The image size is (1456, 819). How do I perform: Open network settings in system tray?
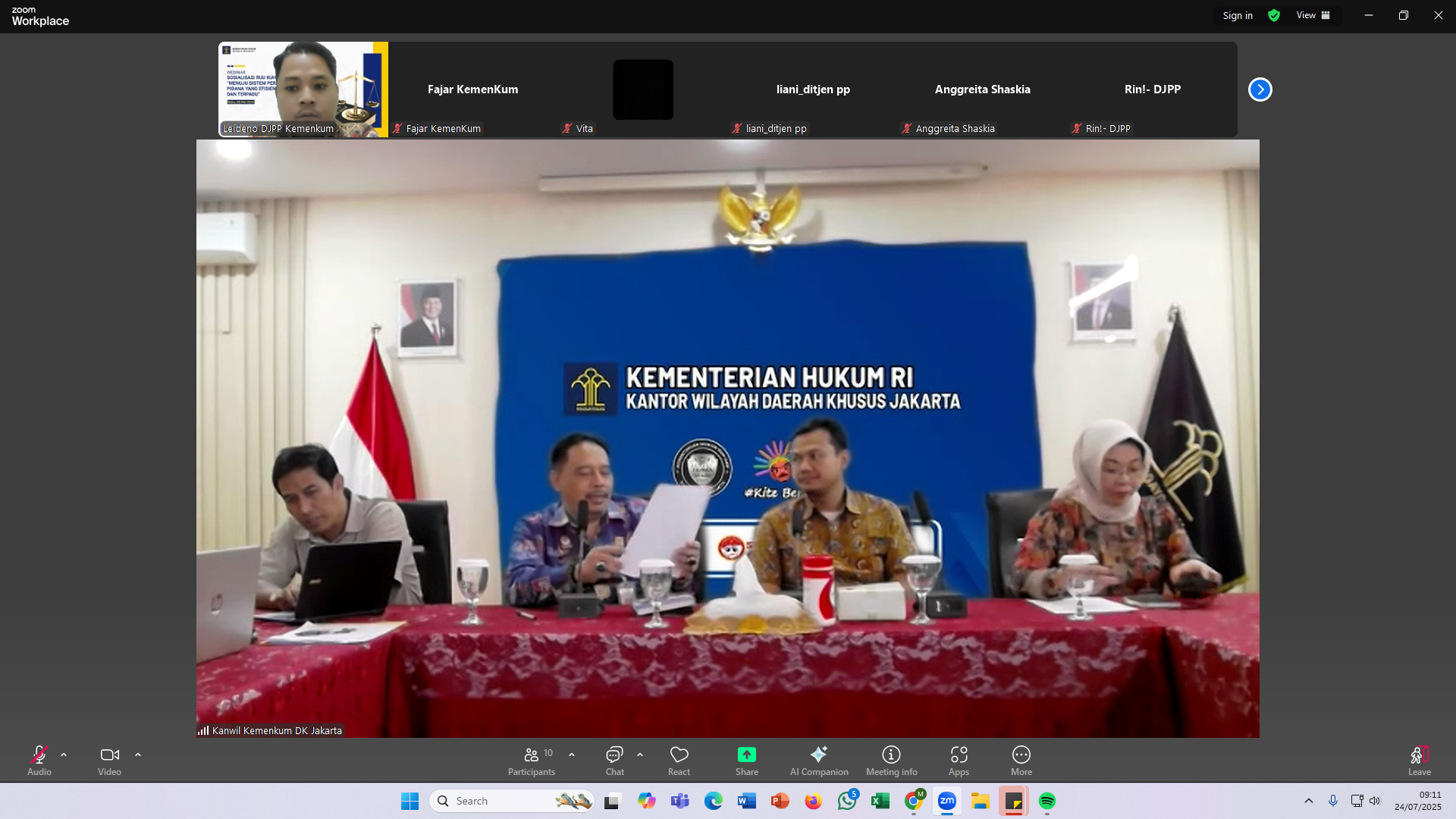click(x=1357, y=801)
